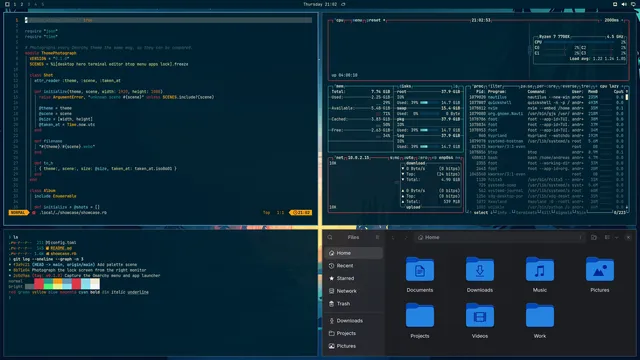Click the volume icon in top bar
The height and width of the screenshot is (360, 640).
click(624, 4)
